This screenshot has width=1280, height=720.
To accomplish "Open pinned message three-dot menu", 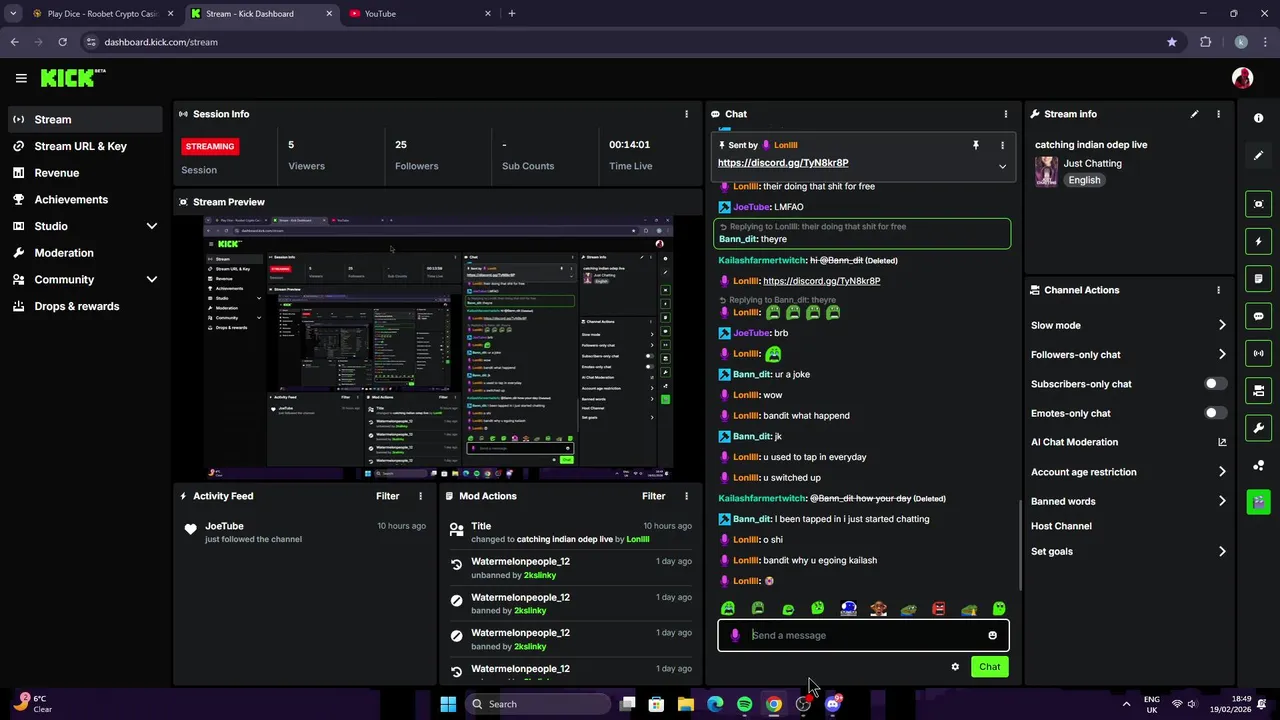I will 1002,145.
